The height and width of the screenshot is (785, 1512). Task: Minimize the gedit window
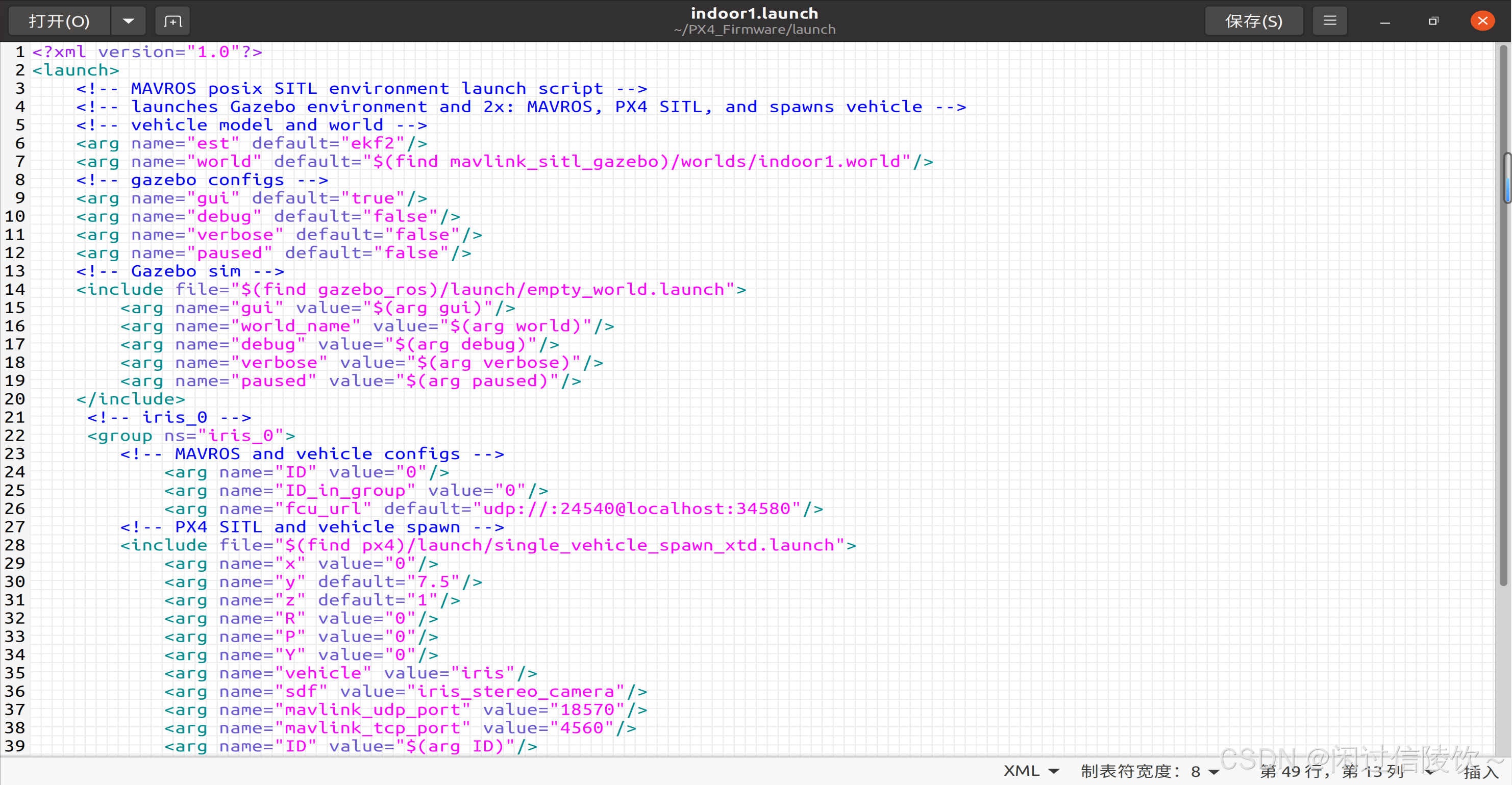(x=1384, y=22)
